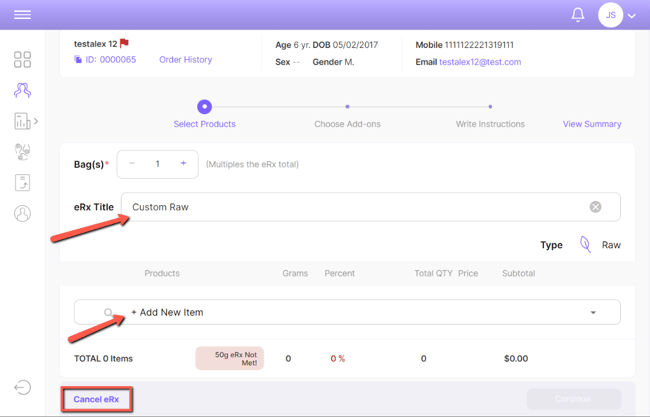Click the logout icon at sidebar bottom
The height and width of the screenshot is (417, 650).
click(x=22, y=388)
